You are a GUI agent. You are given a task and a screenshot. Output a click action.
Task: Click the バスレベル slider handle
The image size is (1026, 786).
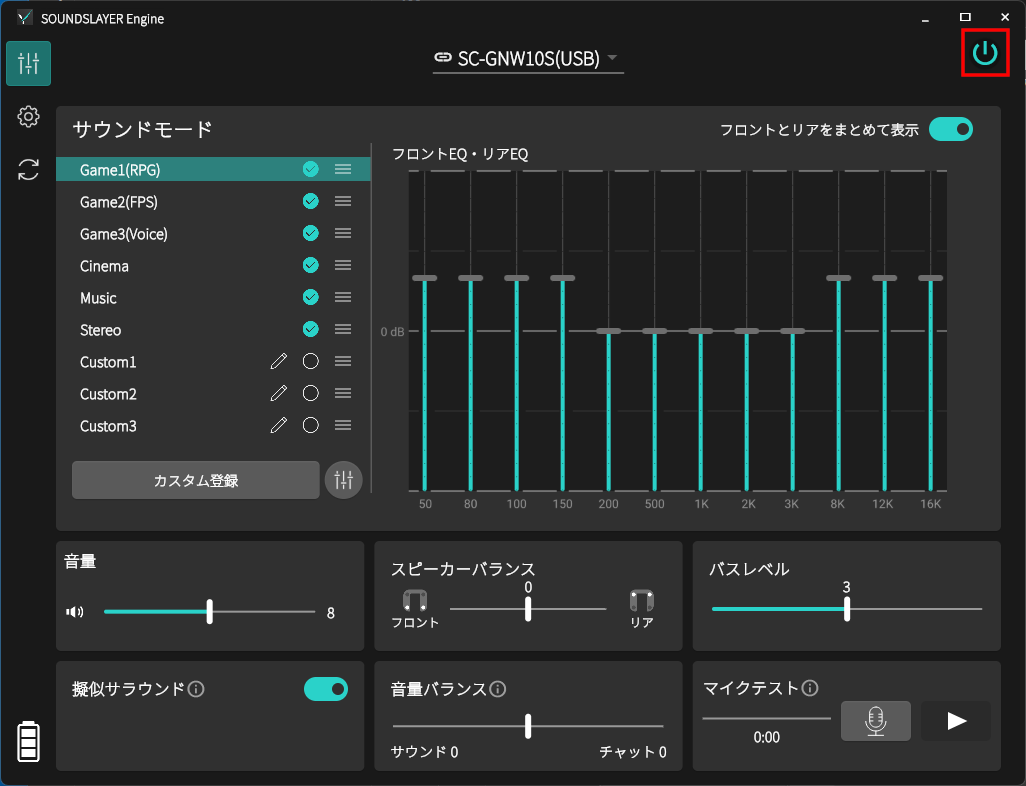coord(847,609)
